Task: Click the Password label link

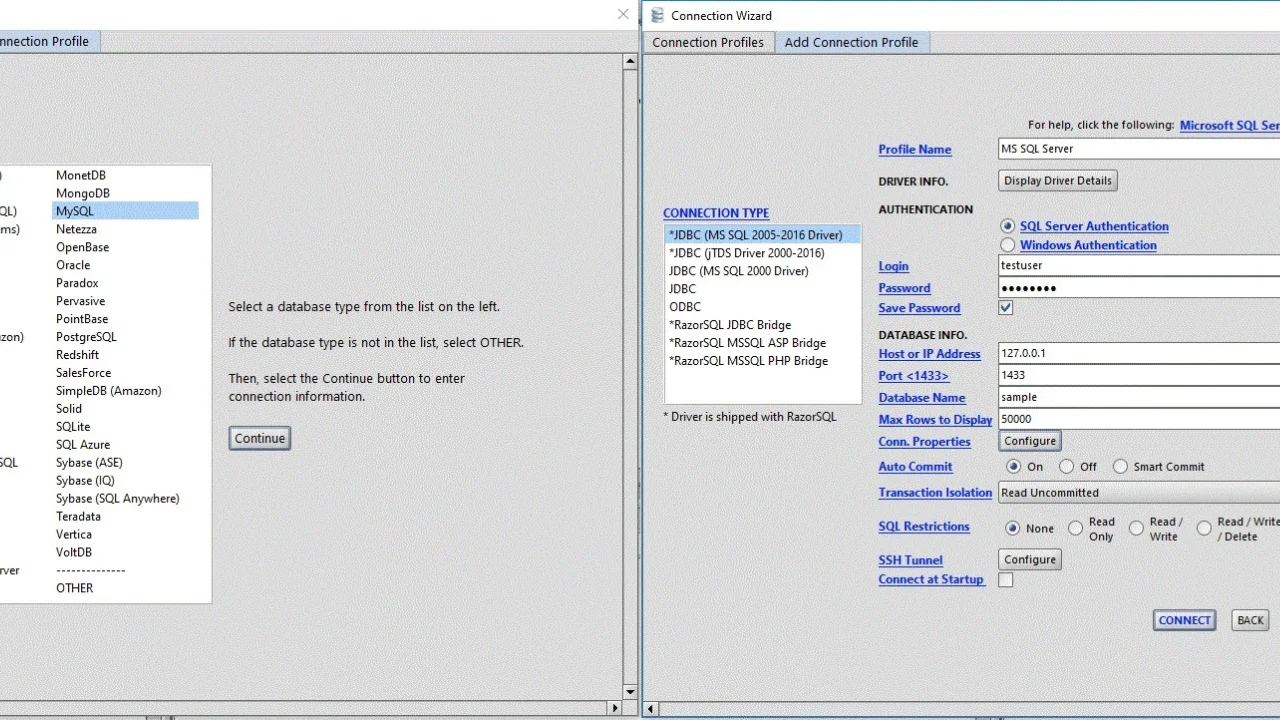Action: click(x=904, y=288)
